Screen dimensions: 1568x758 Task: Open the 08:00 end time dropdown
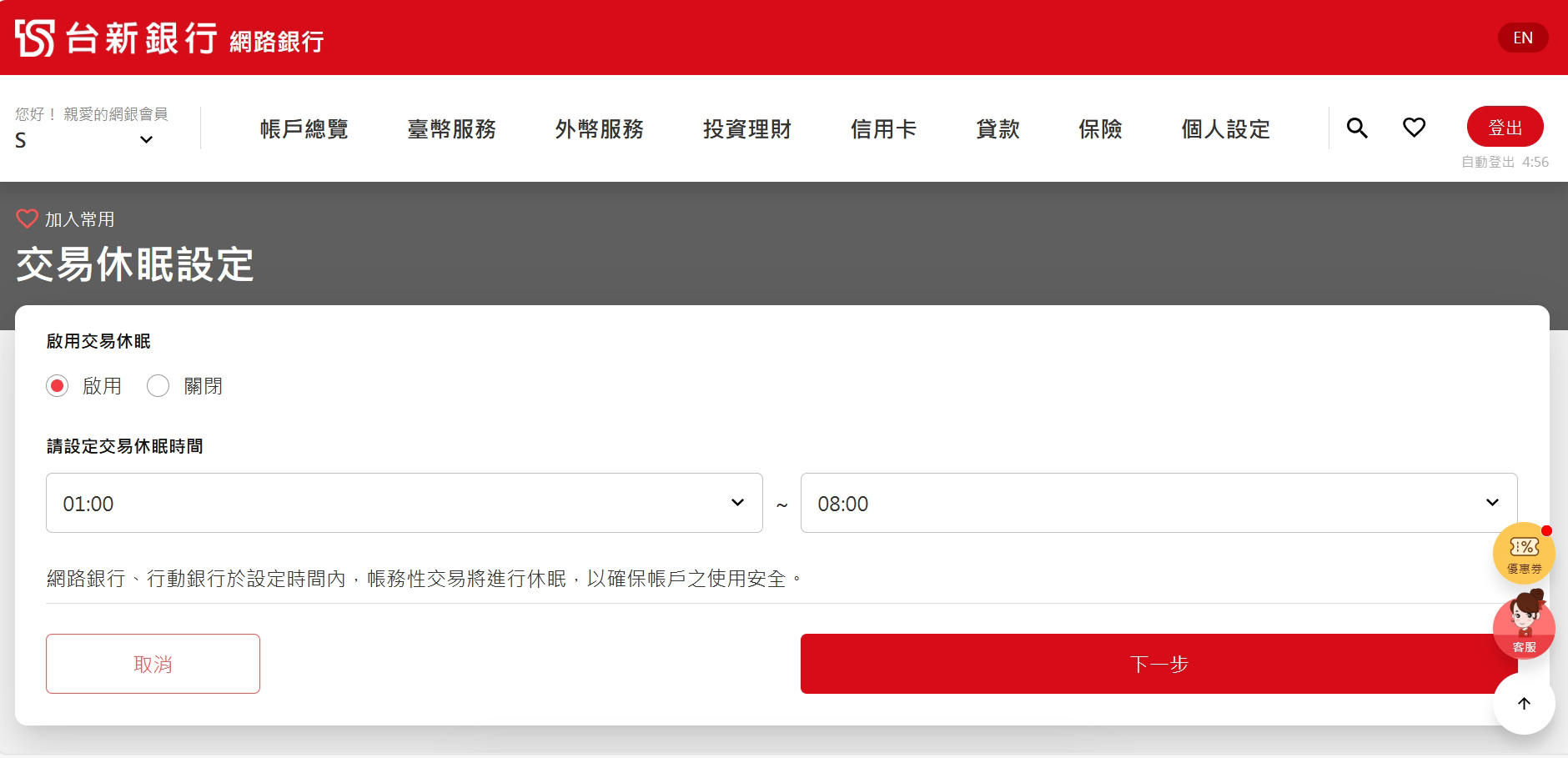pos(1158,503)
